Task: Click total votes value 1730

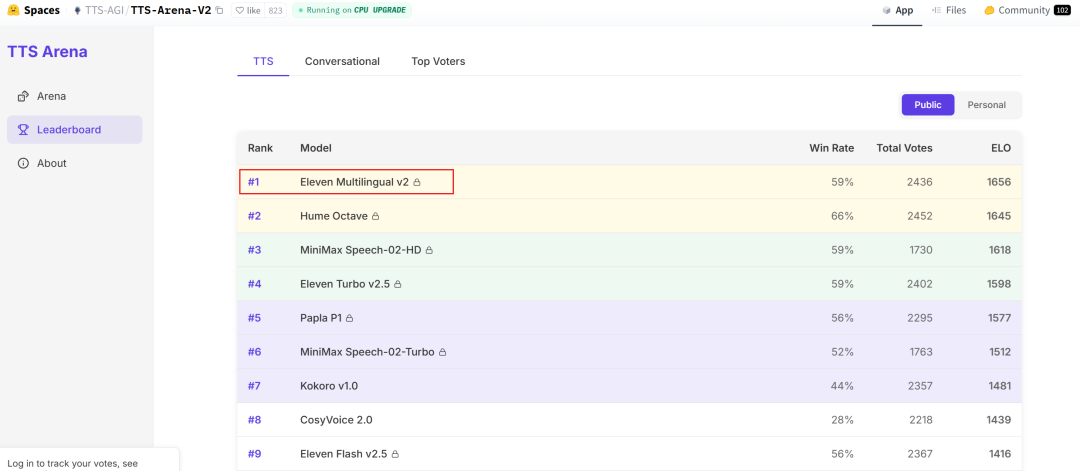Action: tap(921, 250)
